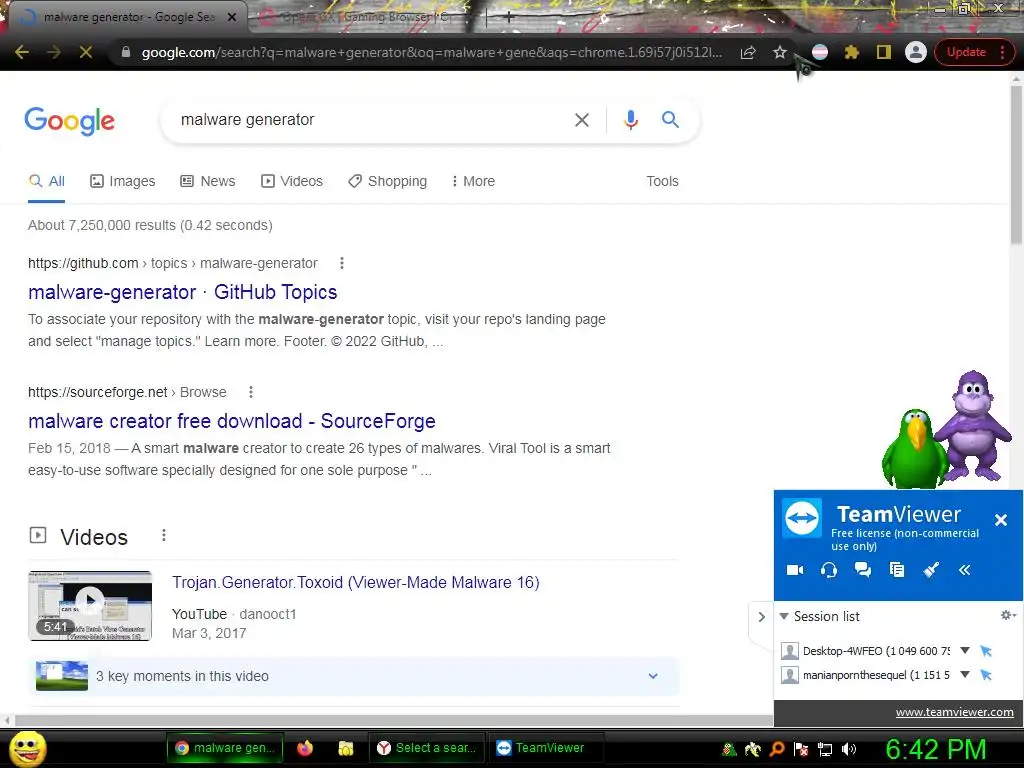
Task: Open the smiley face Start button
Action: (x=27, y=748)
